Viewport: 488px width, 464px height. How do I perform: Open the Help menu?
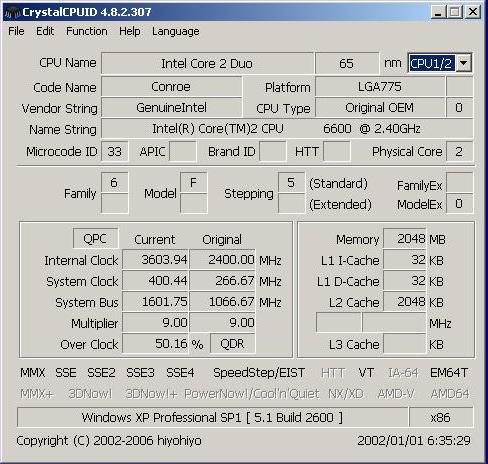click(x=130, y=31)
